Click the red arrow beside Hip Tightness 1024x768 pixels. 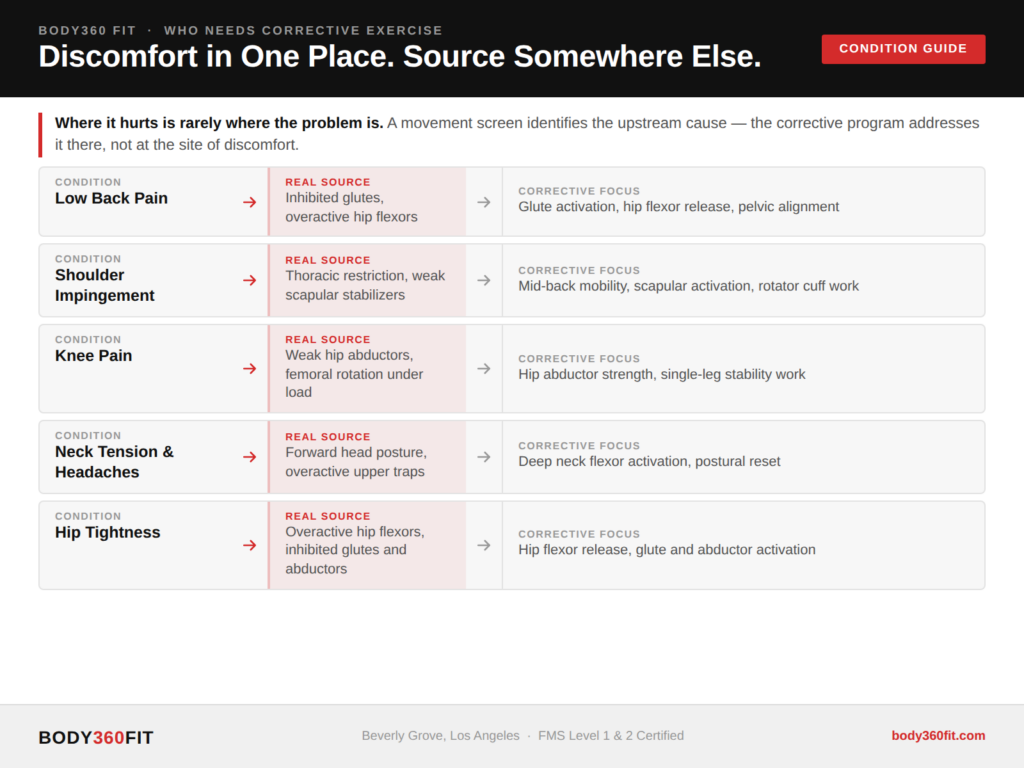coord(249,545)
